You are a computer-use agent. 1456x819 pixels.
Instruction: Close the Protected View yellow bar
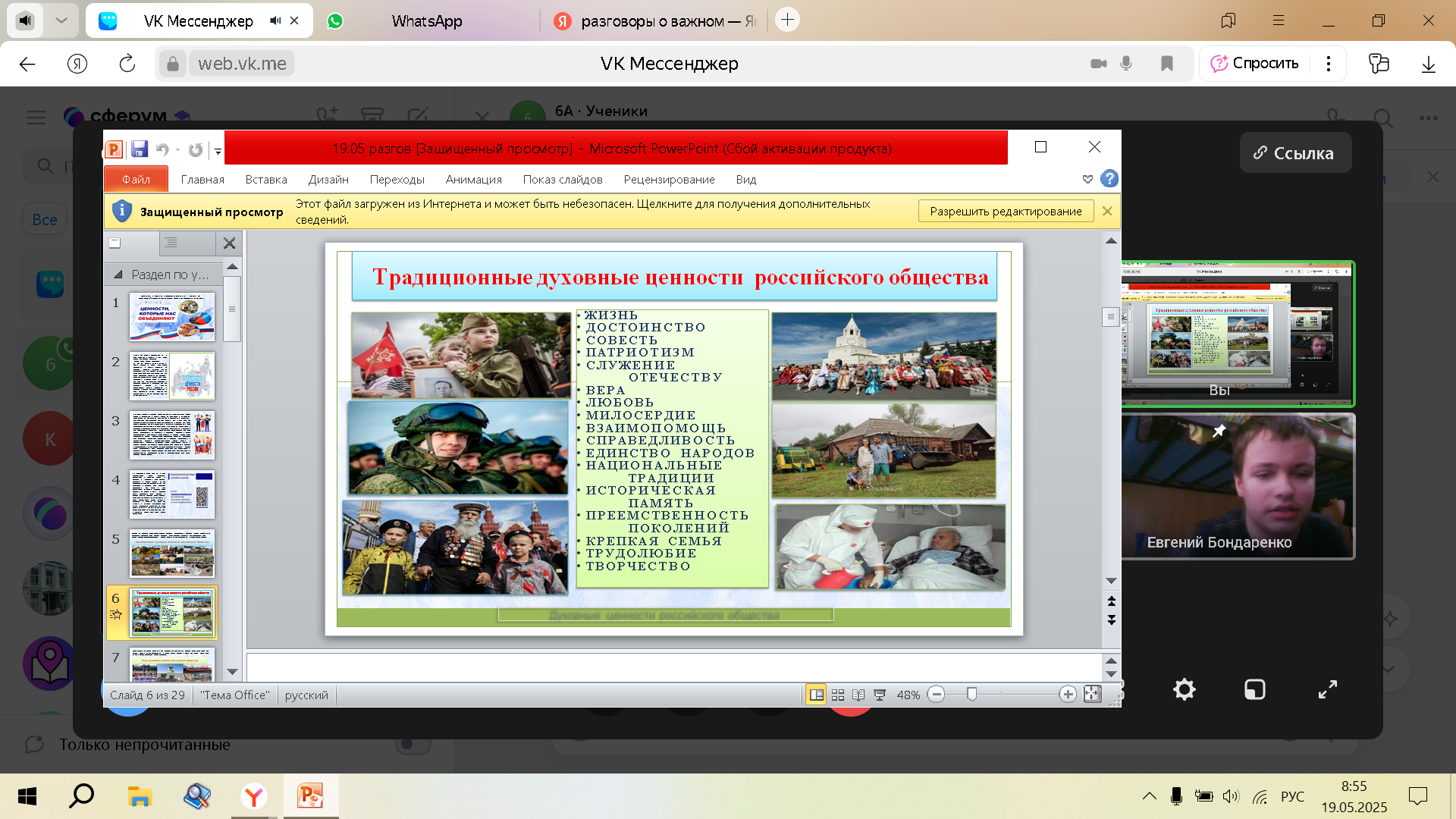tap(1107, 211)
